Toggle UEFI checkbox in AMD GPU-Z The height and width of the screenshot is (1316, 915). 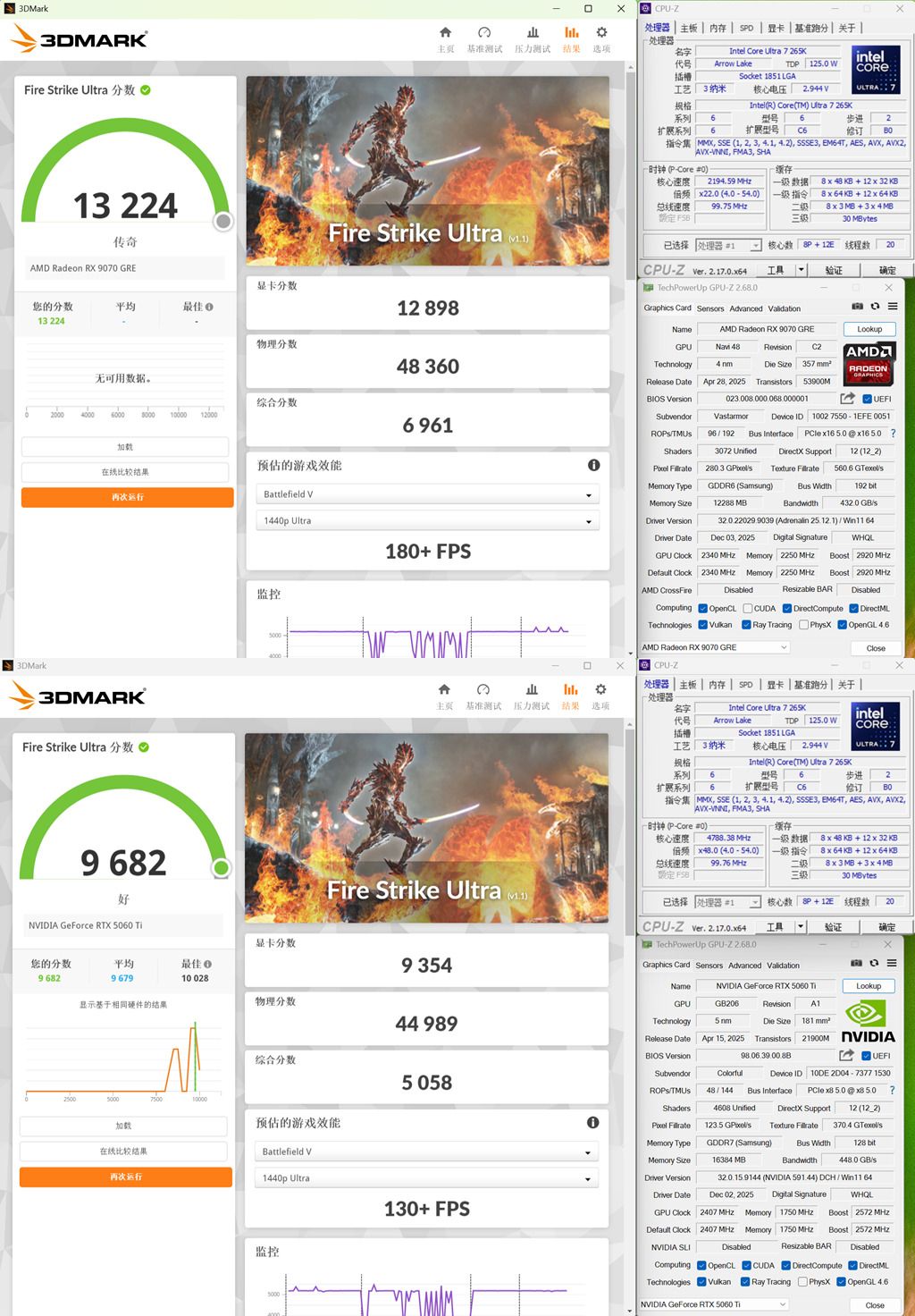867,400
